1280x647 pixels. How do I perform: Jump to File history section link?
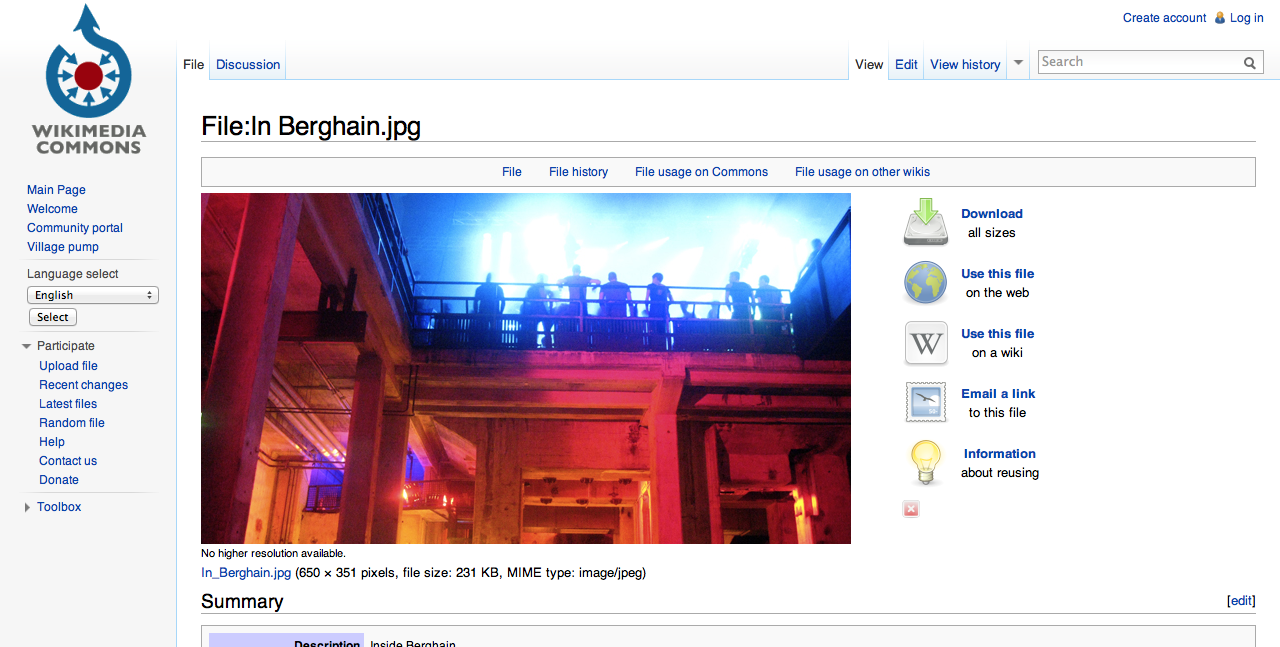[x=578, y=172]
